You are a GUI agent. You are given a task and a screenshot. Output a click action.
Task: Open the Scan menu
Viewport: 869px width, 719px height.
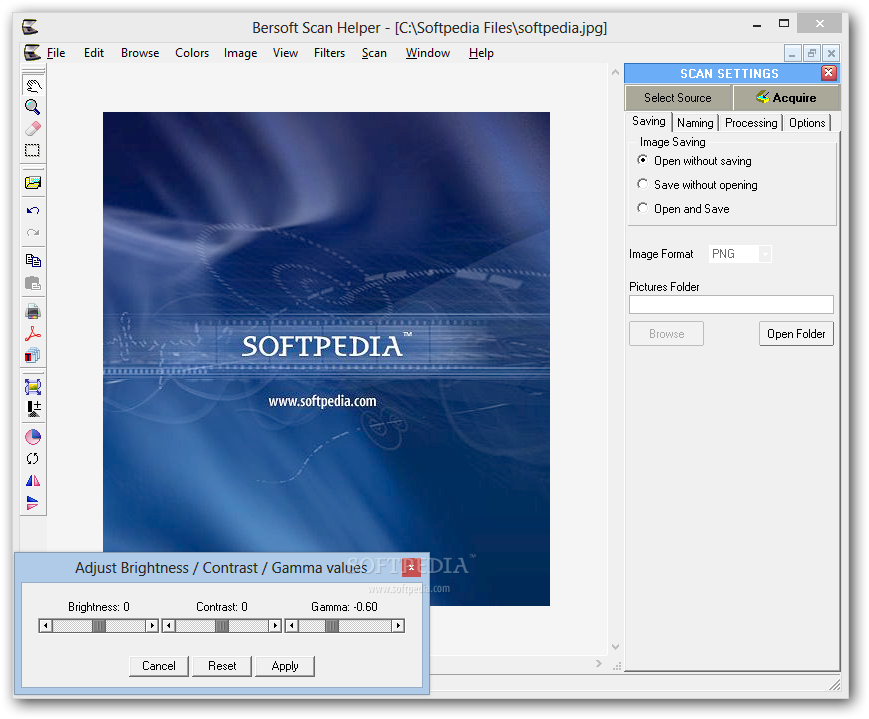click(x=374, y=53)
